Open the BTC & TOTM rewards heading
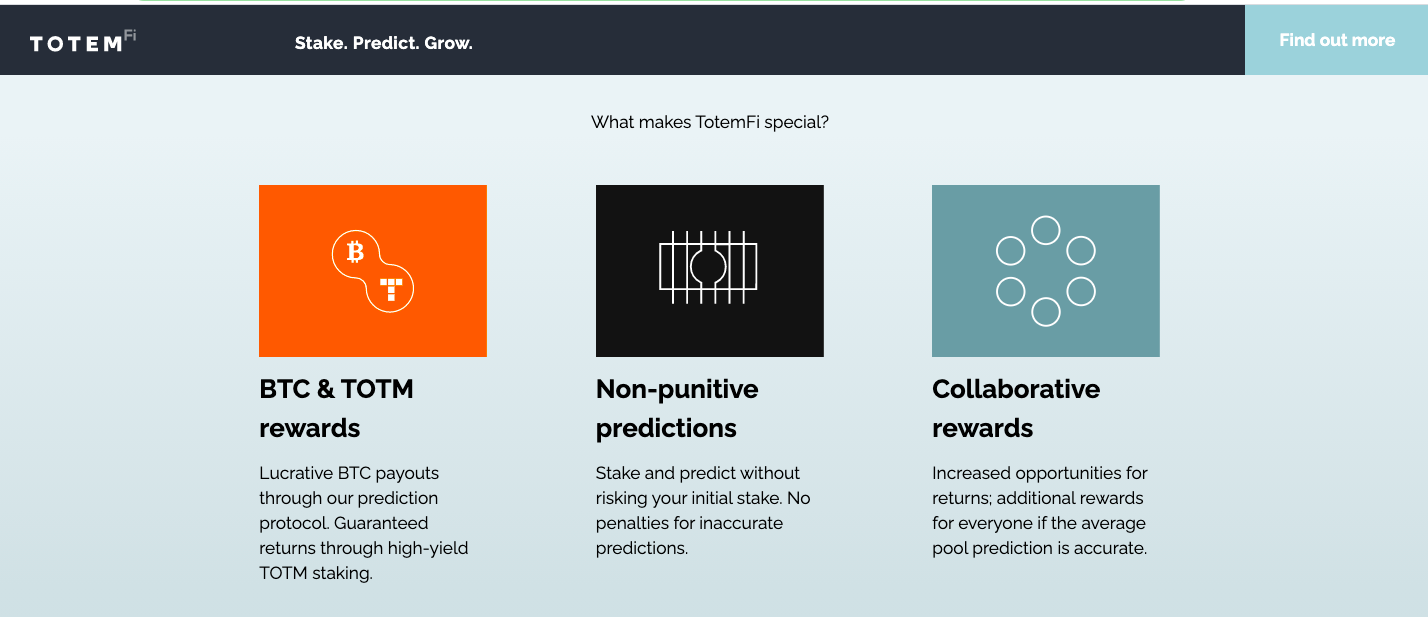 tap(336, 408)
